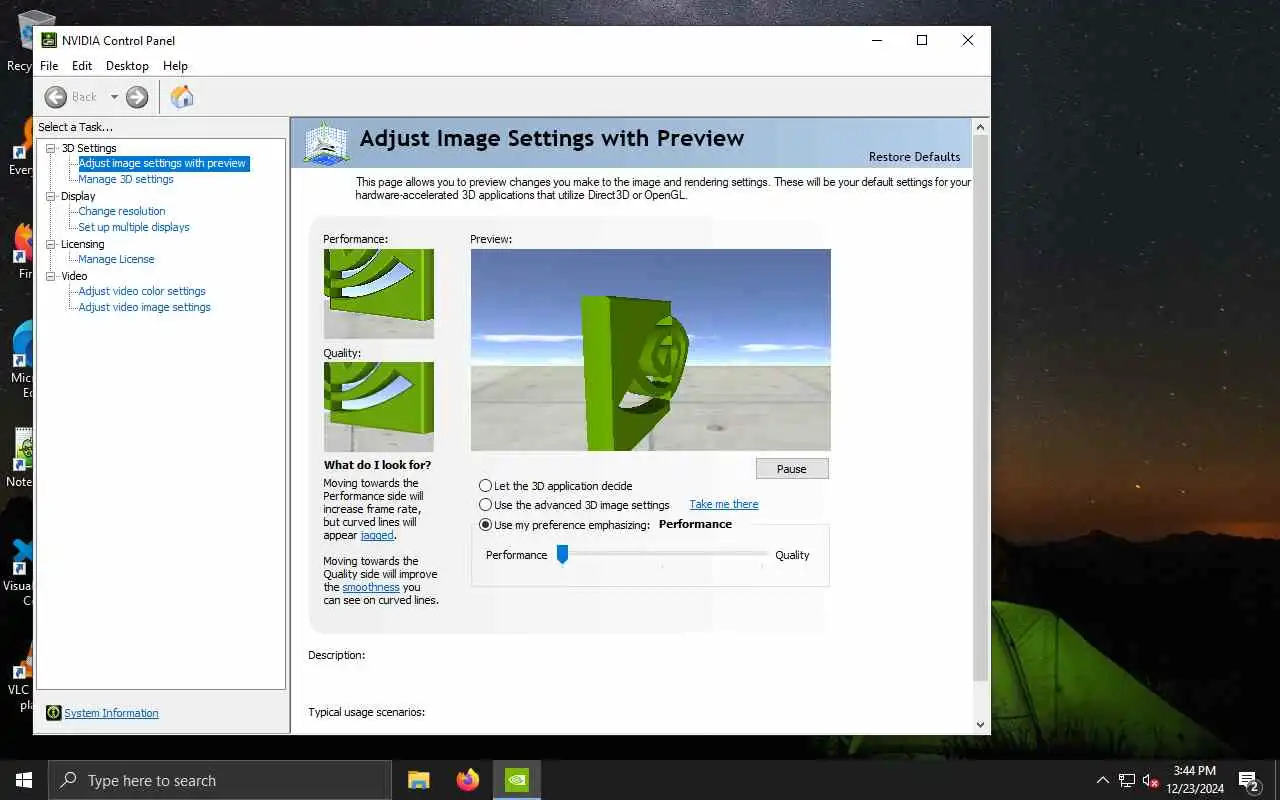Click scrollbar down arrow in main pane

coord(980,725)
